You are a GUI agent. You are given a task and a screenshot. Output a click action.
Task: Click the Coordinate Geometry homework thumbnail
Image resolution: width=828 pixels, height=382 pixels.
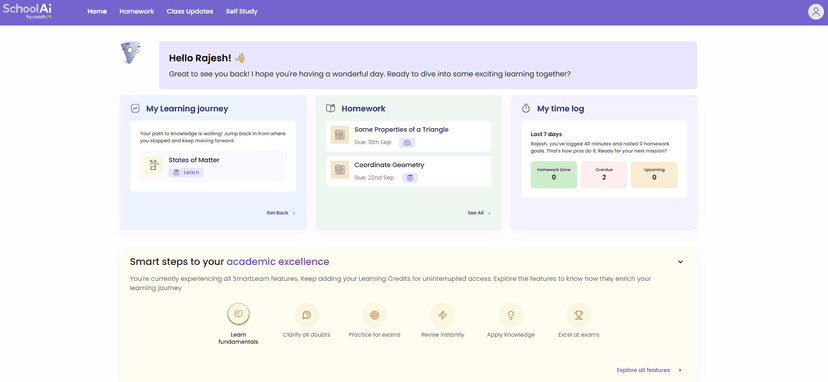coord(340,170)
